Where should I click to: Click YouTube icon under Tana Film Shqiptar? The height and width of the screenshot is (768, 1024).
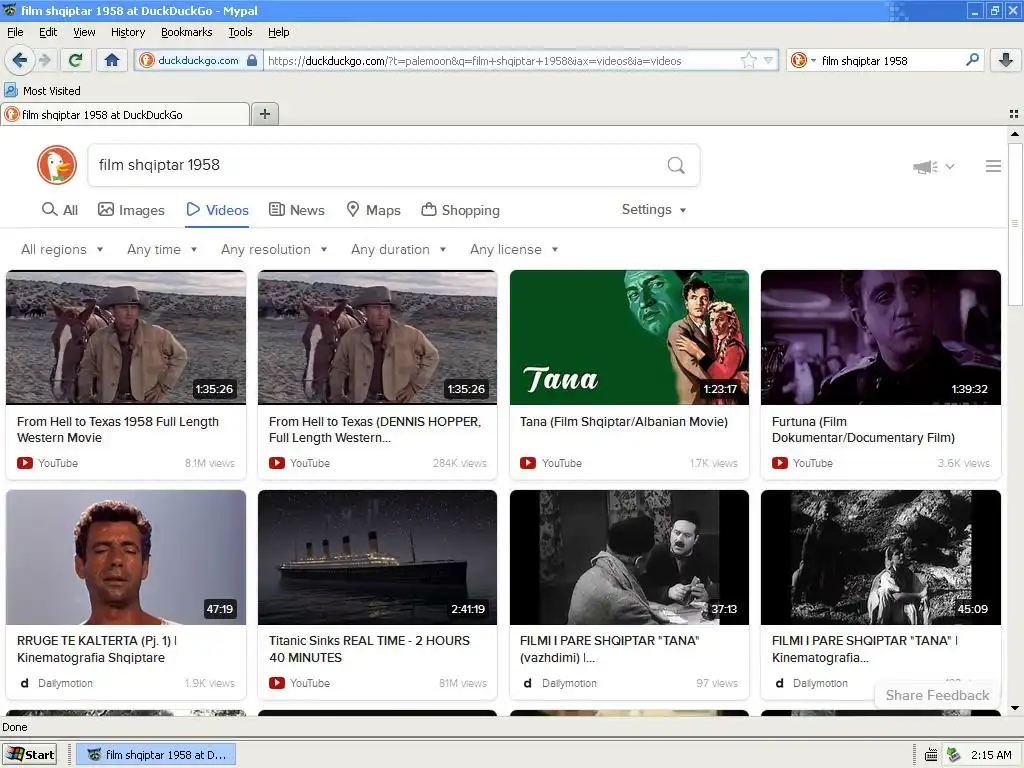pyautogui.click(x=528, y=463)
